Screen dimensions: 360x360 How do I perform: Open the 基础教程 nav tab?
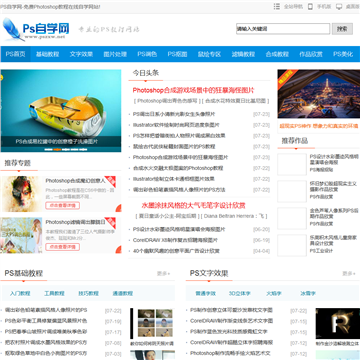pyautogui.click(x=47, y=54)
